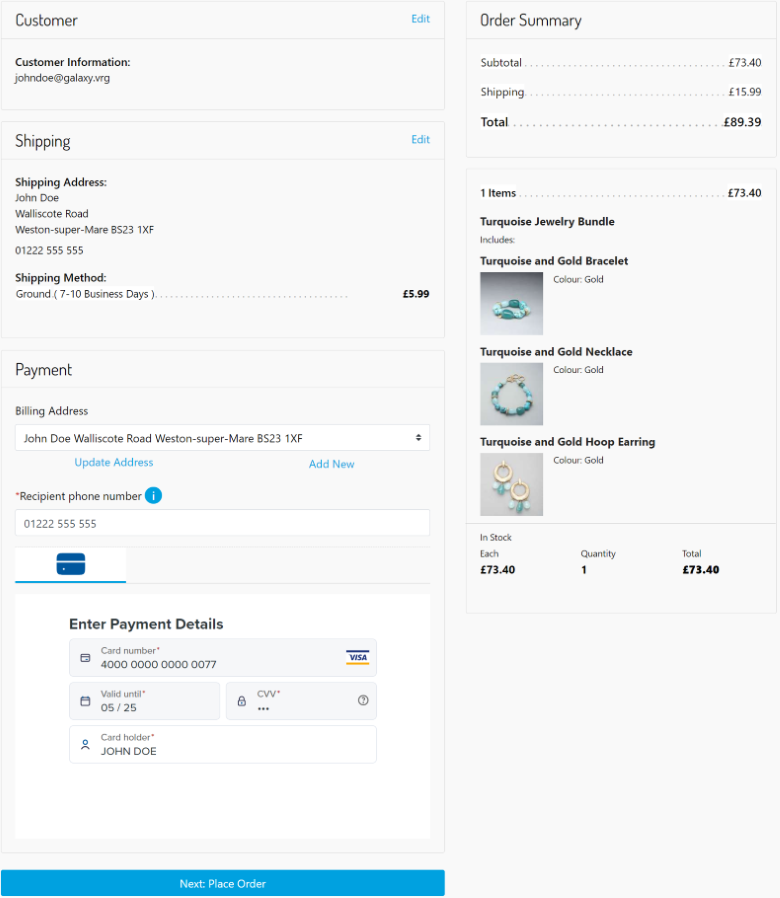
Task: Click the calendar icon beside Valid until
Action: coord(85,701)
